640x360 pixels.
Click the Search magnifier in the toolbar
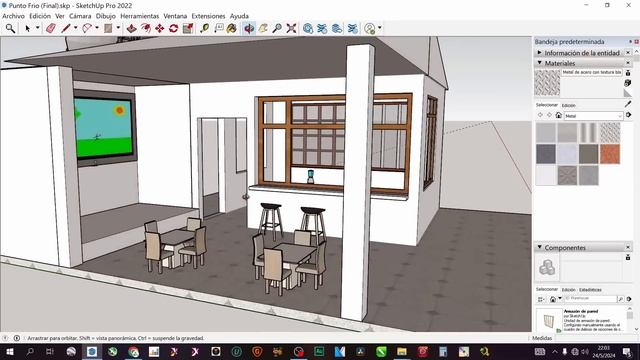point(10,28)
